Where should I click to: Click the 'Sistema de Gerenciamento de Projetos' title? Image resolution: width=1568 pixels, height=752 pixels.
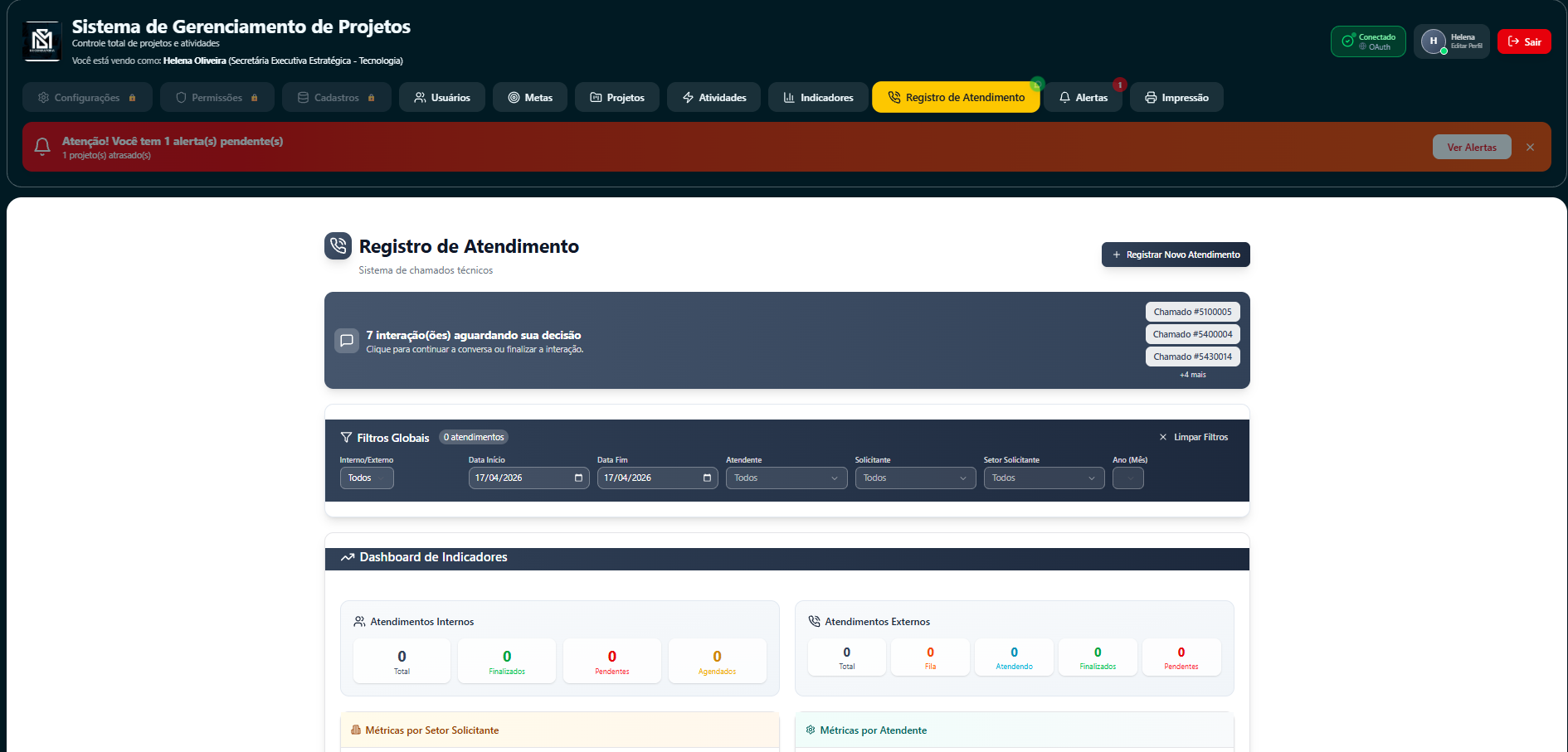[241, 27]
